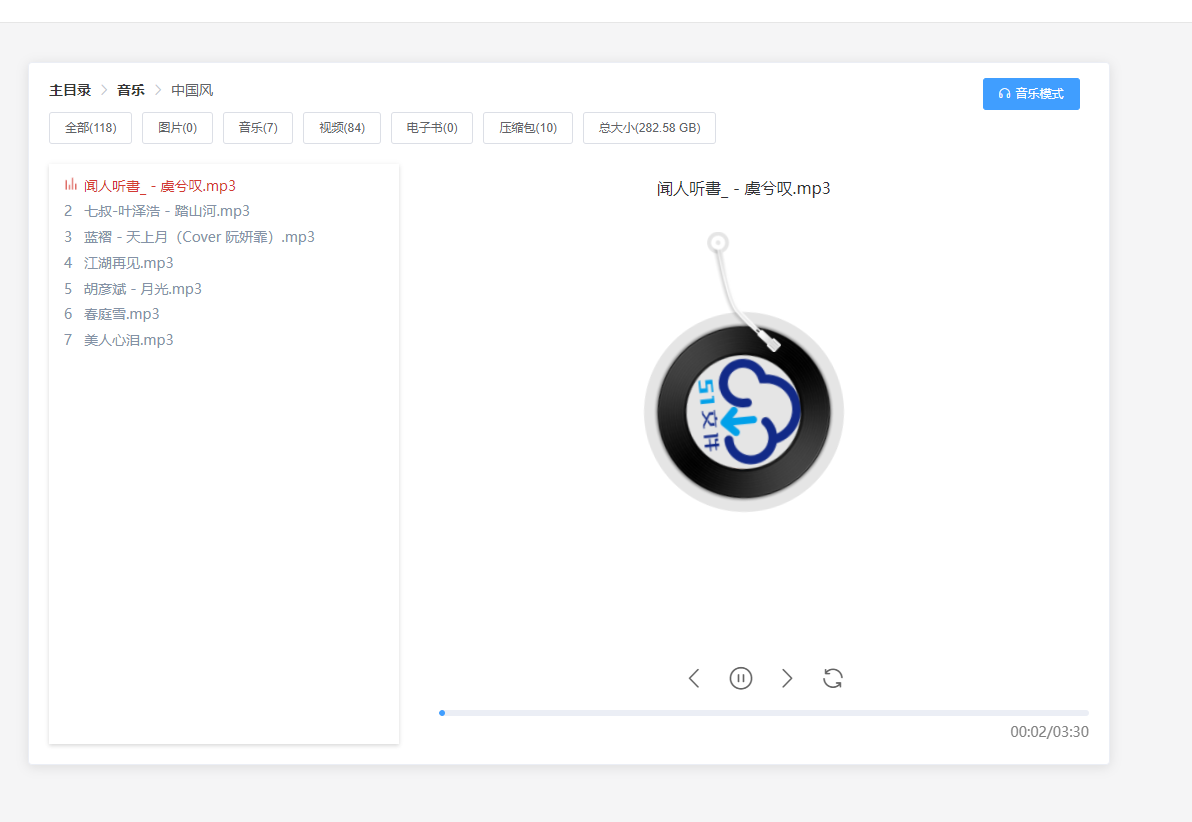
Task: Play 蓝褶 - 天上月 (Cover 阮妍霏).mp3
Action: (x=199, y=237)
